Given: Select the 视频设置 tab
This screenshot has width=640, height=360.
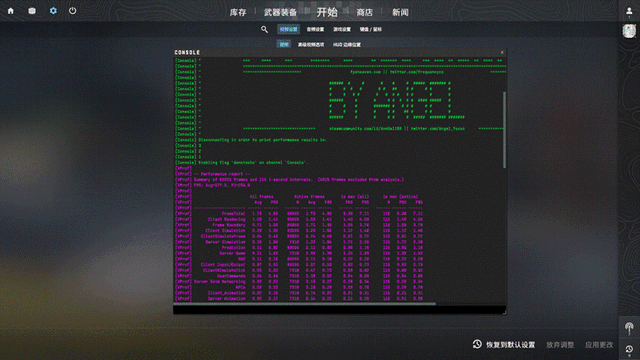Looking at the screenshot, I should [x=289, y=29].
